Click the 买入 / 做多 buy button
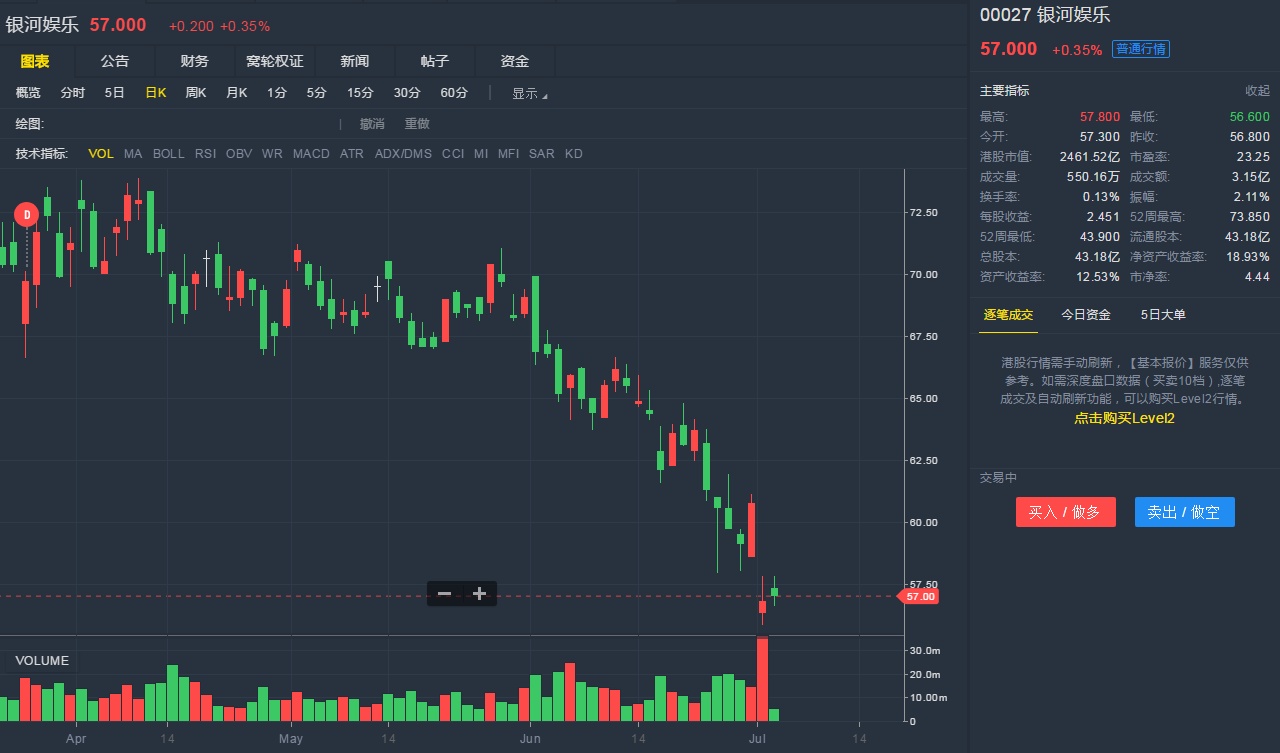The width and height of the screenshot is (1280, 753). point(1065,512)
